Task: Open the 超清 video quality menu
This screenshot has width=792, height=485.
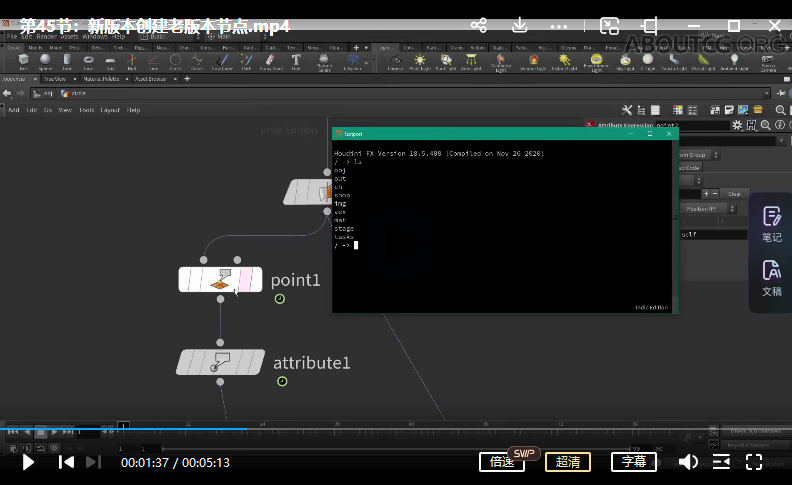Action: tap(567, 462)
